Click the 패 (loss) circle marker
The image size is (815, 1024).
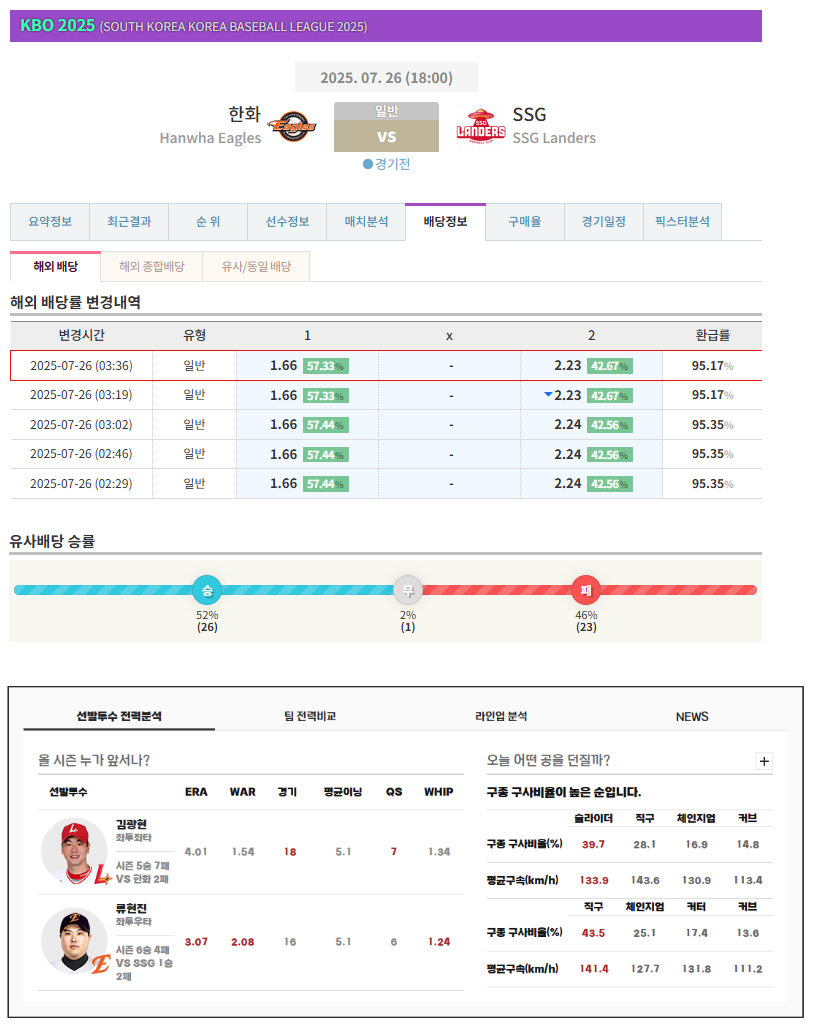(x=586, y=590)
